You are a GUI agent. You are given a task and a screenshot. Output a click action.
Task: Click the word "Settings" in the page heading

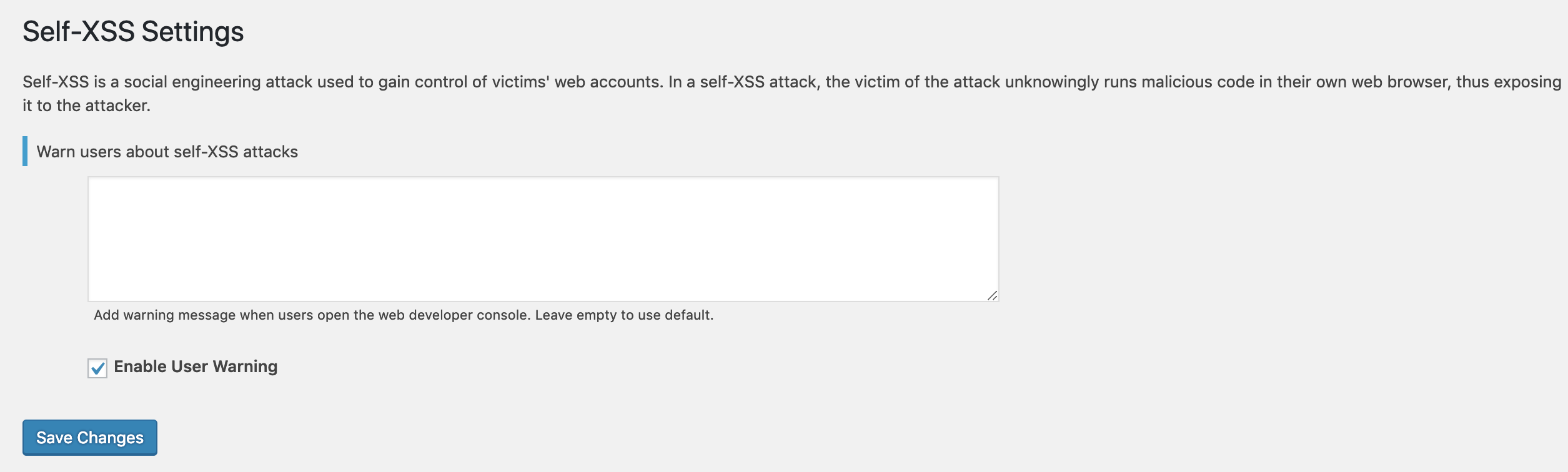192,32
